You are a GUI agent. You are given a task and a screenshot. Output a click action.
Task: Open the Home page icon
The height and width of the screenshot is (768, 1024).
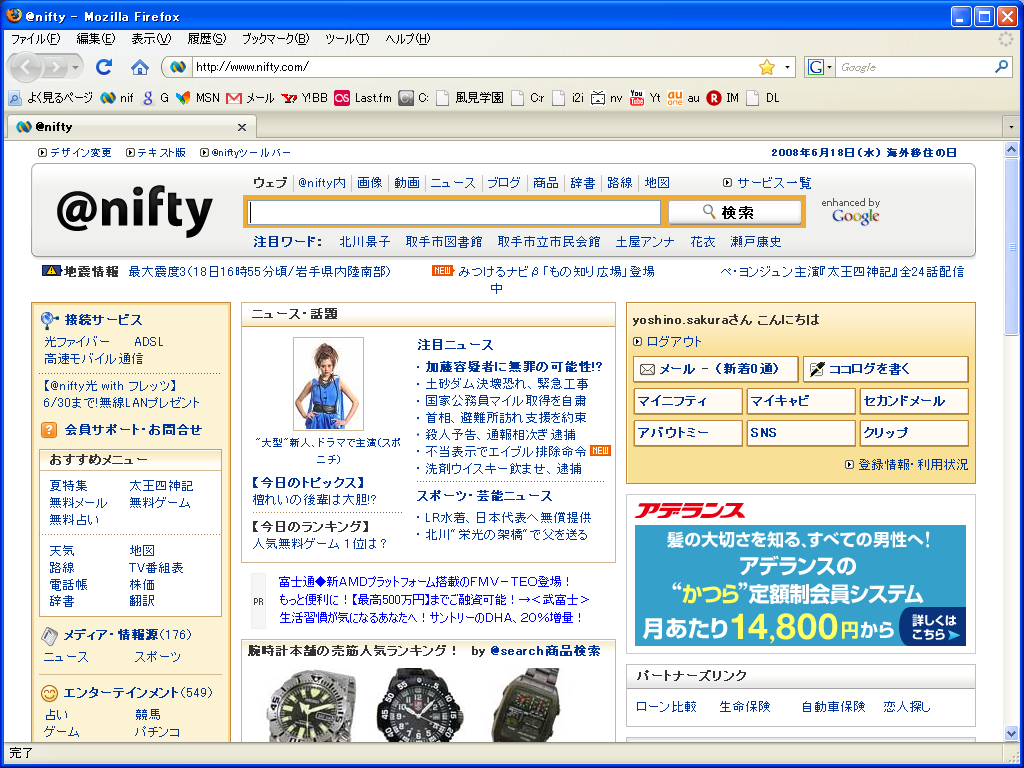coord(140,67)
